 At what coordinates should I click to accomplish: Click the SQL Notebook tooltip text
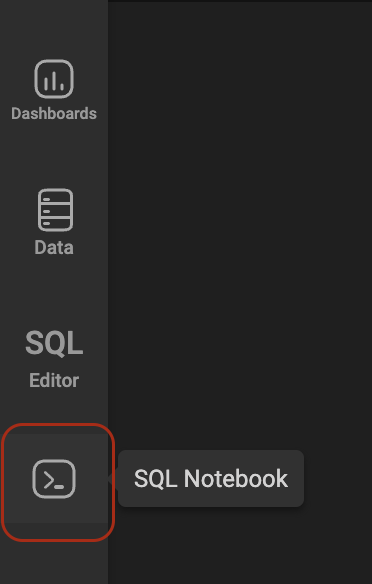[x=211, y=479]
